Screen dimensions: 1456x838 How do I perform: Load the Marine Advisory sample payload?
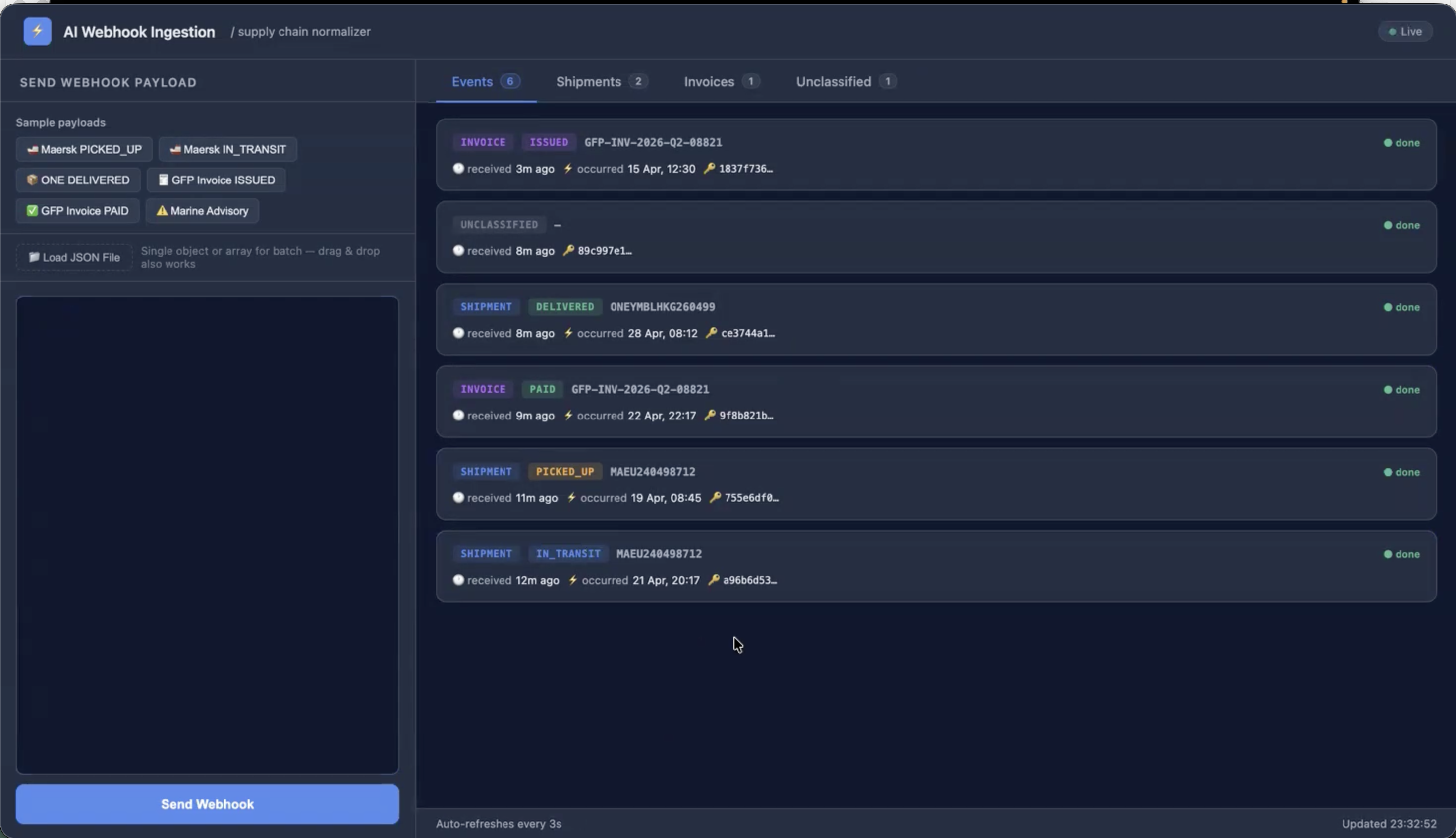(x=202, y=211)
